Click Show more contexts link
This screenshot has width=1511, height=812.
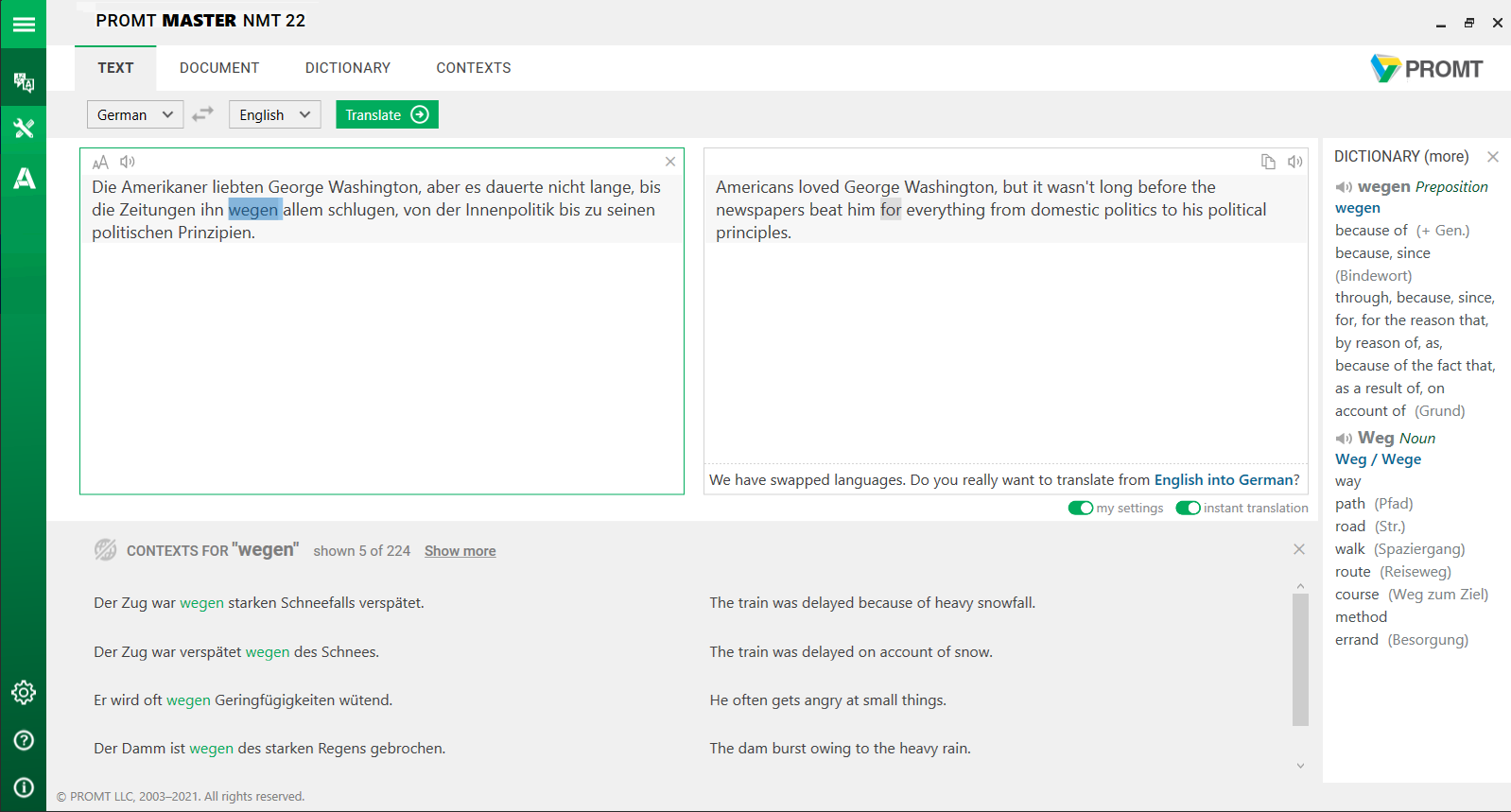coord(460,551)
